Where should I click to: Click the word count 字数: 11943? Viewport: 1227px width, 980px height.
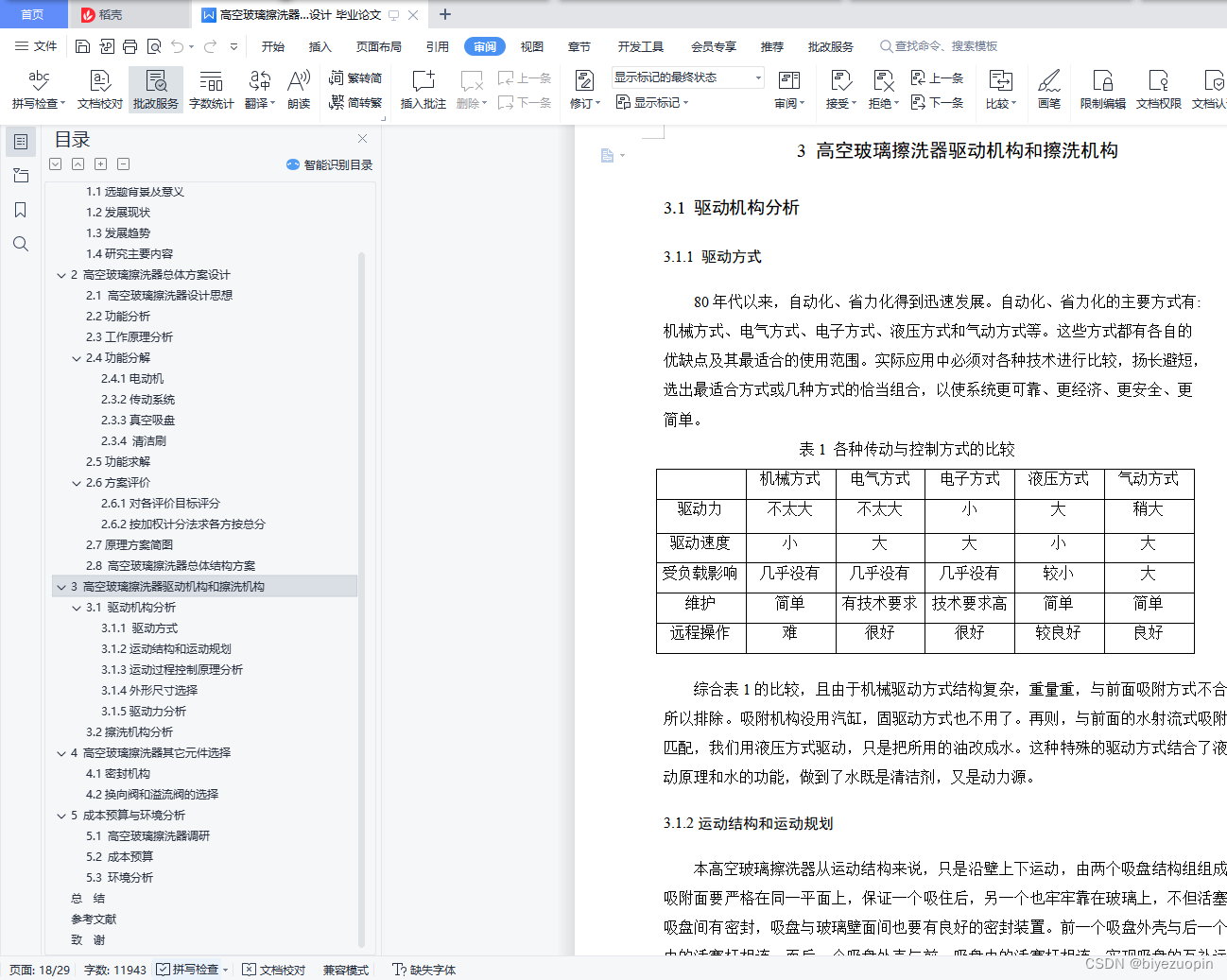click(115, 970)
